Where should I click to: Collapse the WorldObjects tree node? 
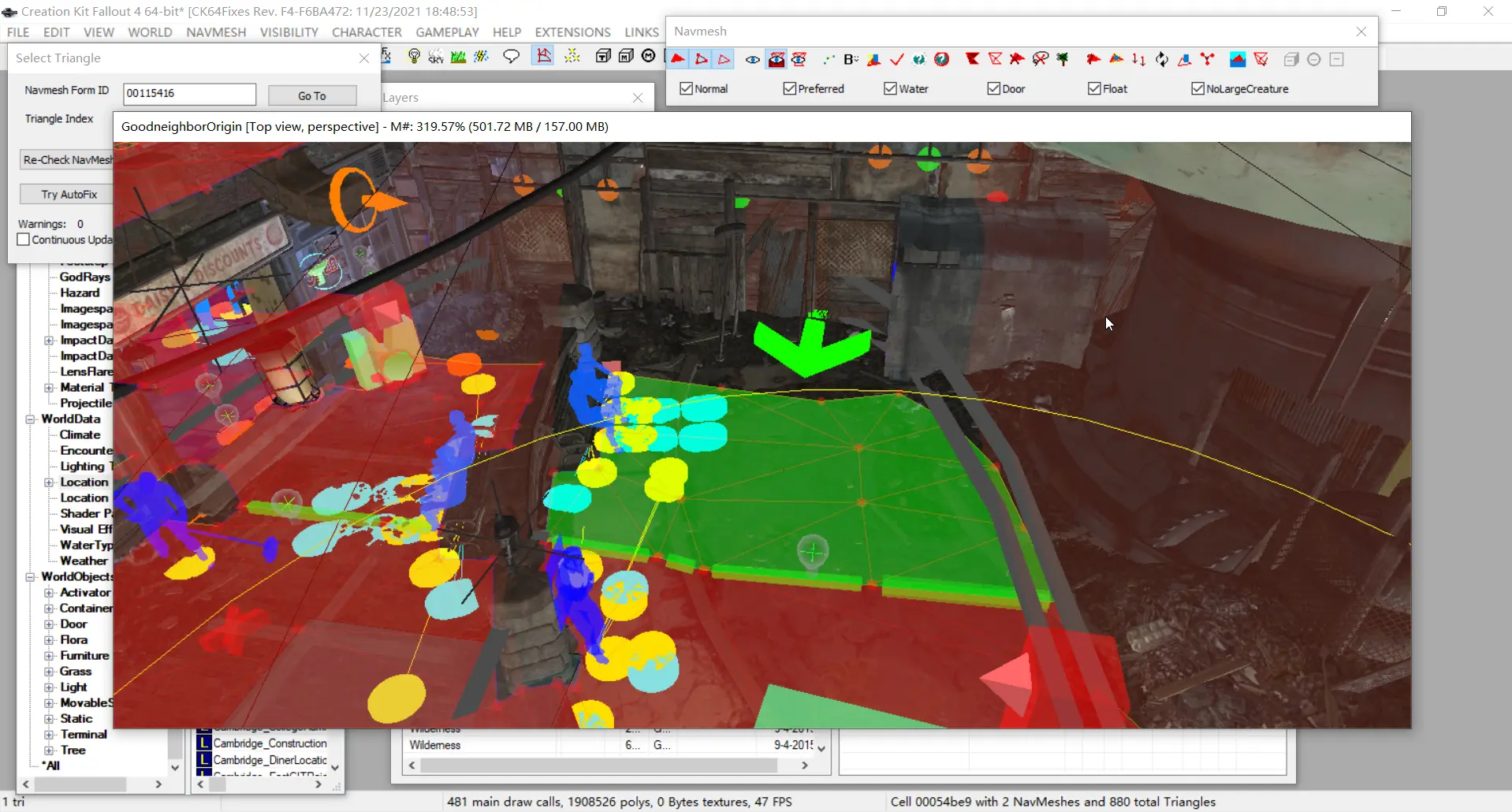[31, 577]
